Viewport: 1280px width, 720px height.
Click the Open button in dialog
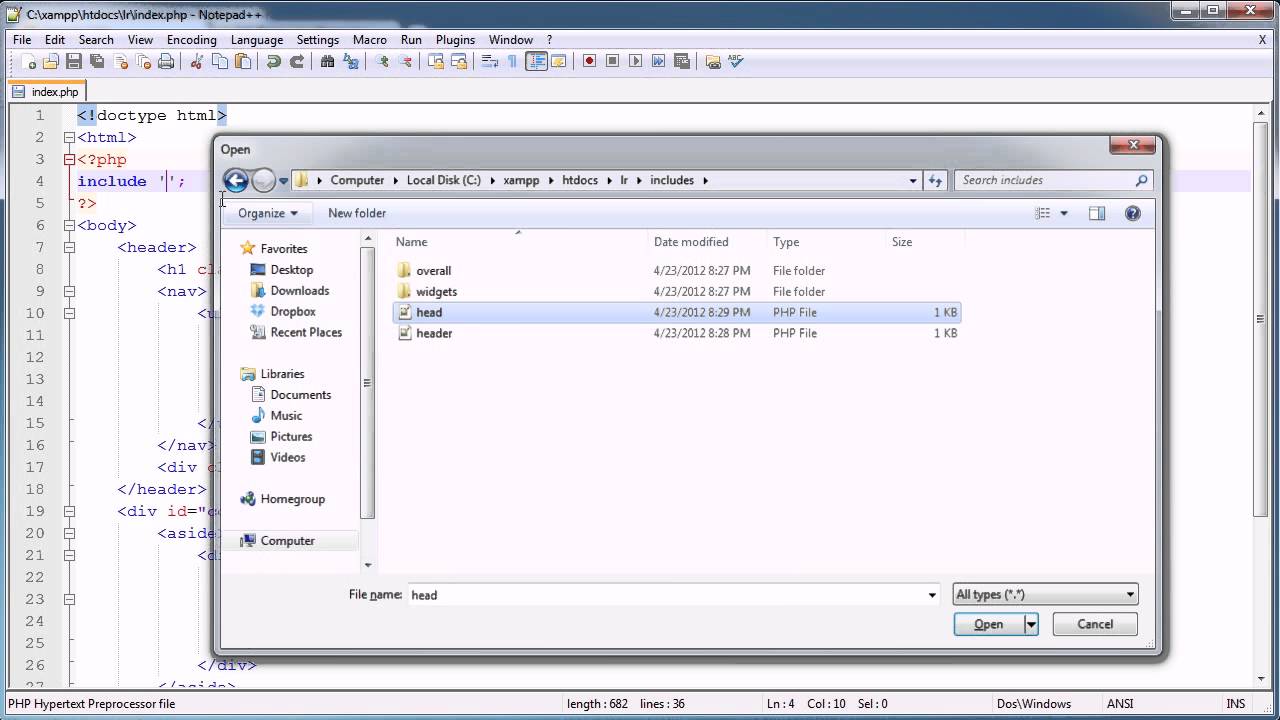(988, 624)
